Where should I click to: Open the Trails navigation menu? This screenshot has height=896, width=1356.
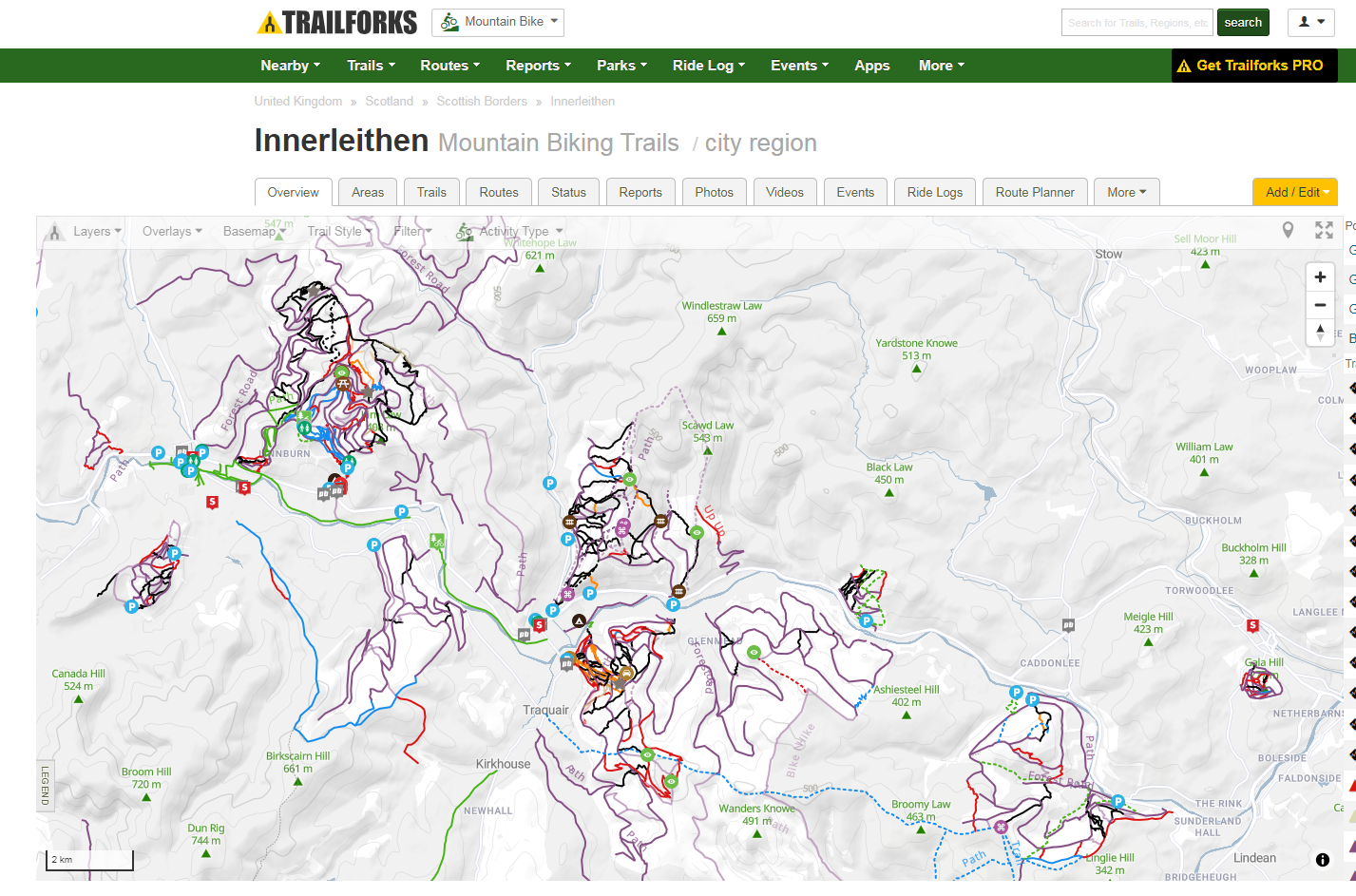click(371, 66)
